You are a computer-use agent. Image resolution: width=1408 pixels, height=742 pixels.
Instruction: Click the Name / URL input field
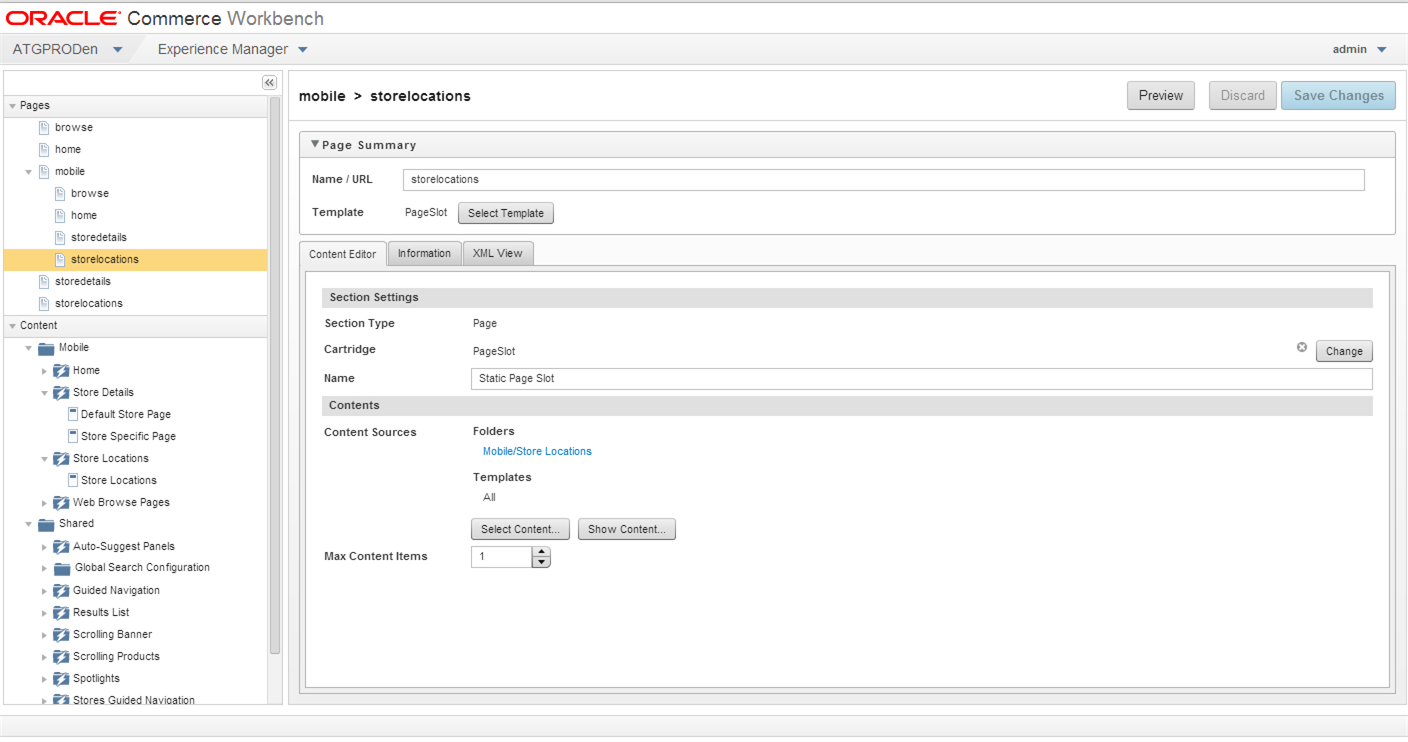click(884, 179)
